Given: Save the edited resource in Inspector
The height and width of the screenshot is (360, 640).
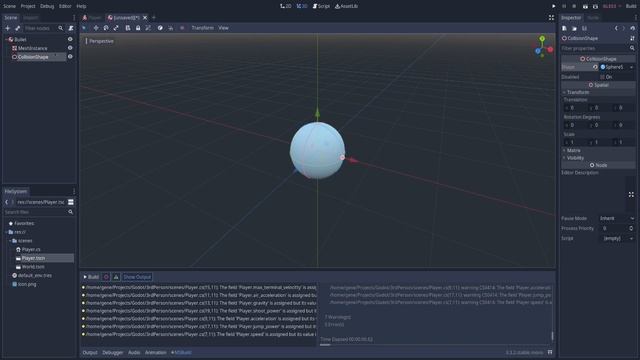Looking at the screenshot, I should (584, 28).
